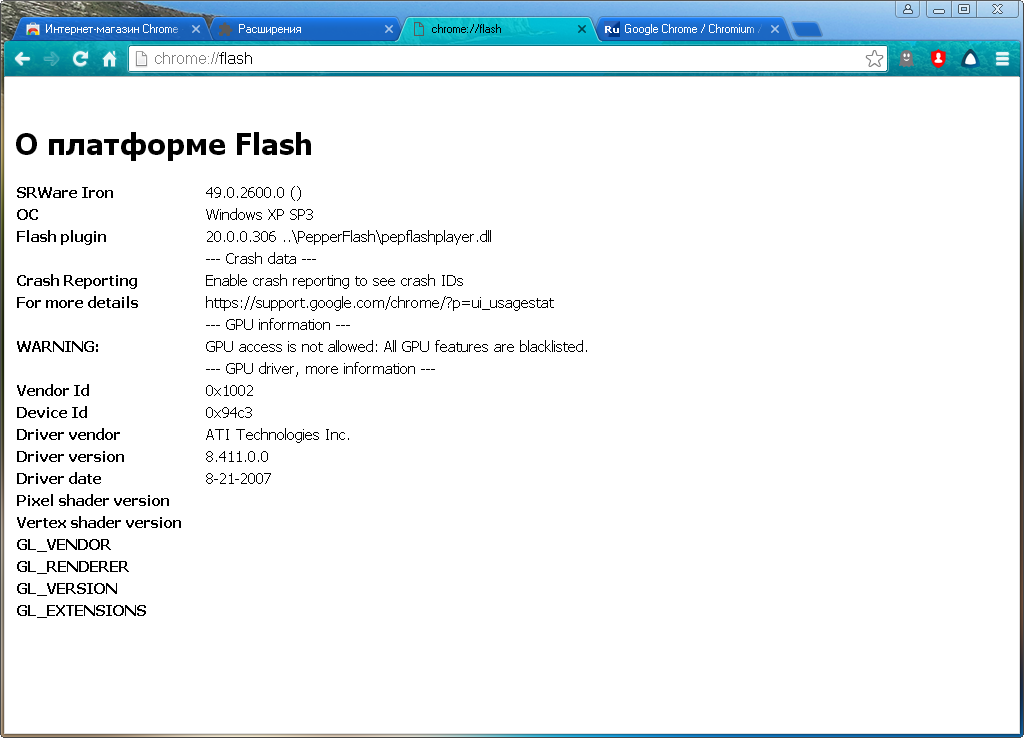
Task: Close the browser window
Action: click(x=997, y=9)
